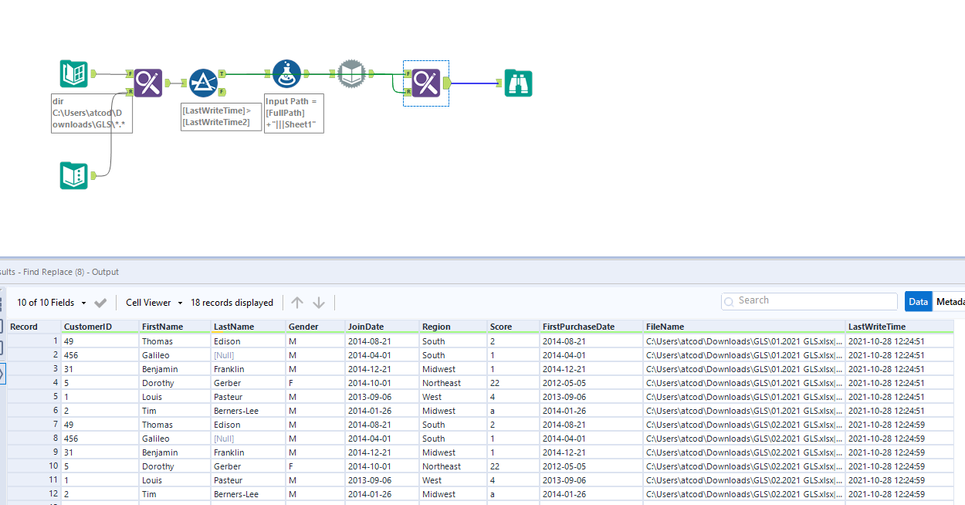Click the first Find Replace F input anchor
965x505 pixels.
(x=130, y=74)
